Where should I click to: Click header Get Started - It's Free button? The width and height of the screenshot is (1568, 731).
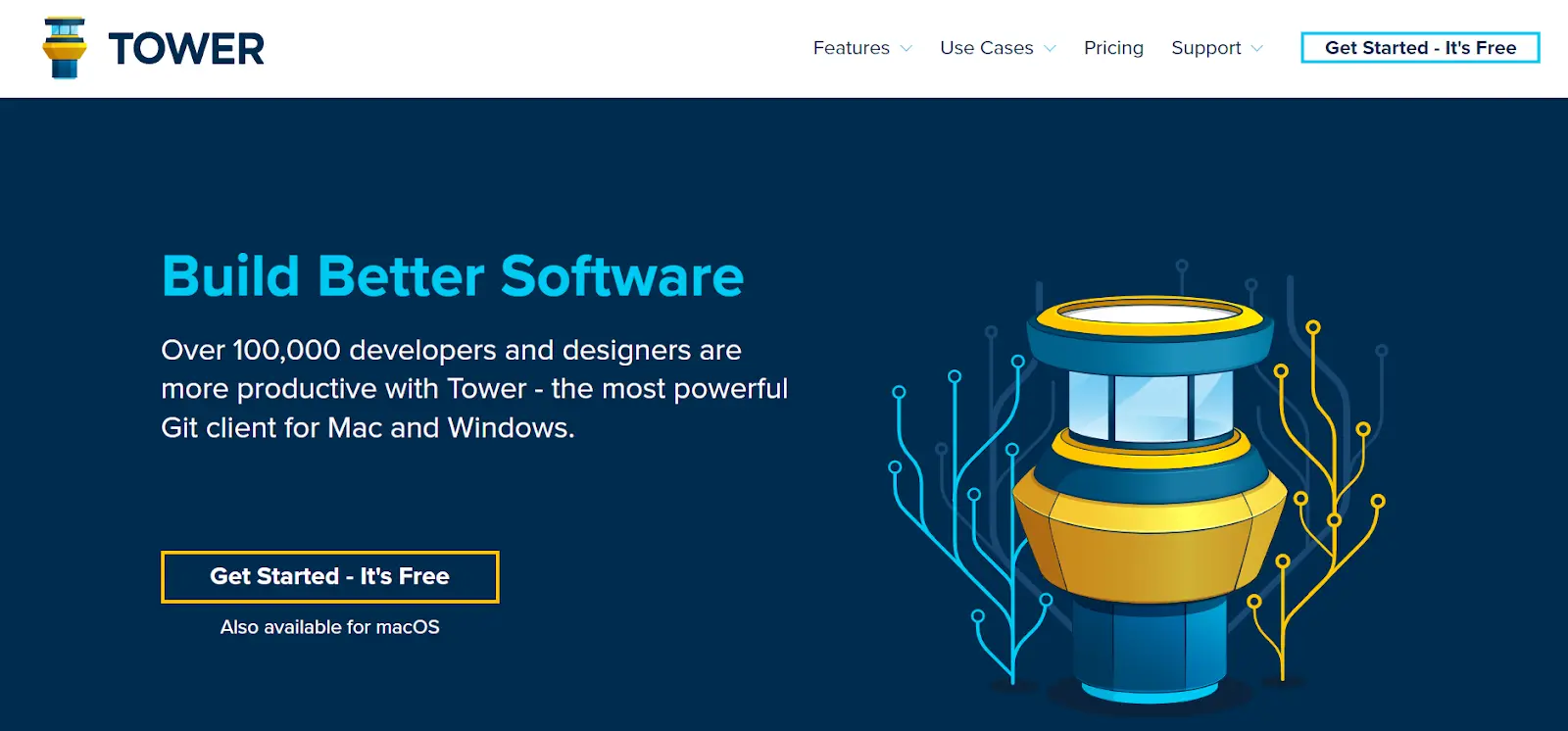tap(1420, 48)
